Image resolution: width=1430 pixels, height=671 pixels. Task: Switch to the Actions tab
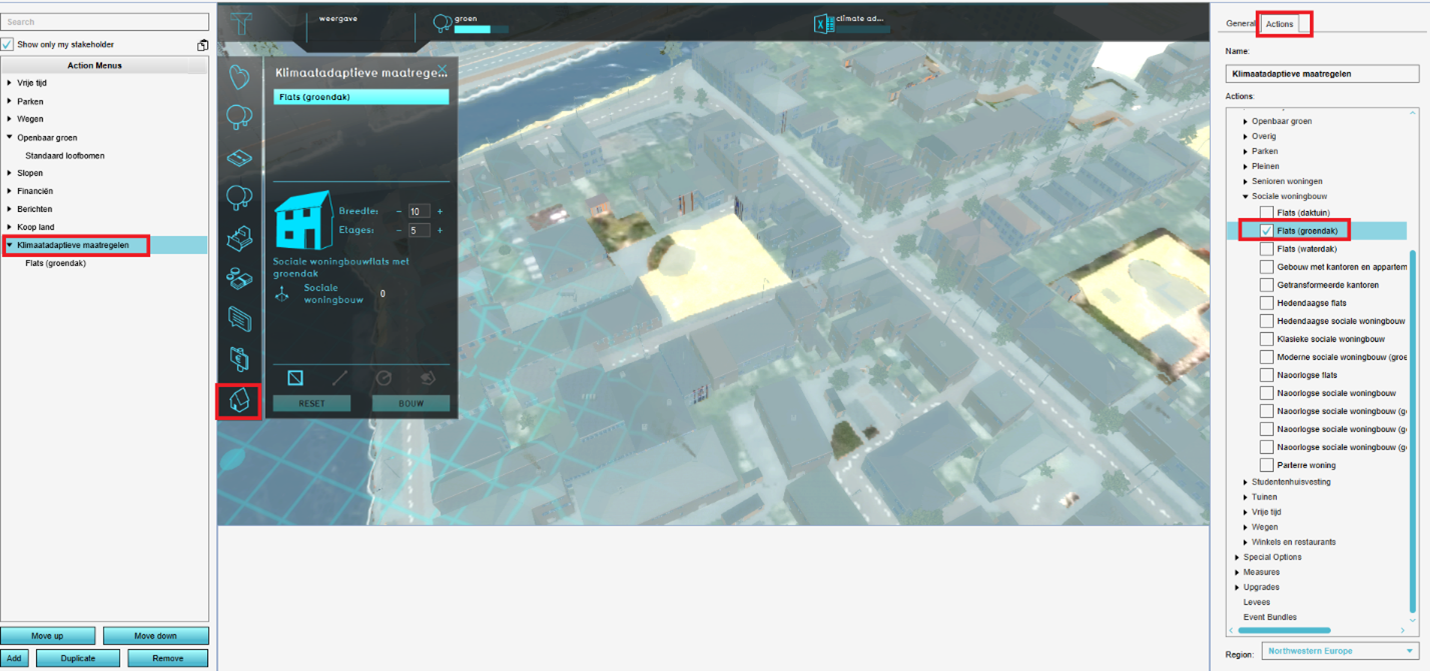pos(1279,24)
